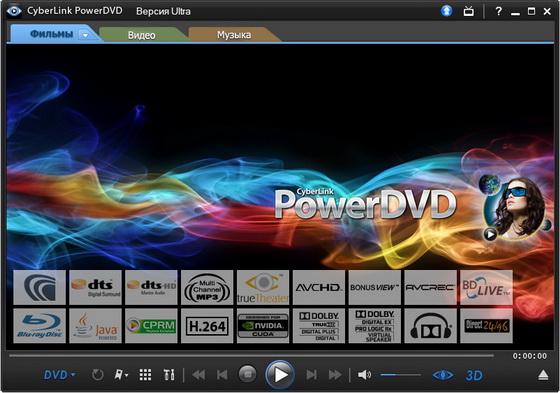
Task: Click the small globe icon near promo
Action: 489,184
